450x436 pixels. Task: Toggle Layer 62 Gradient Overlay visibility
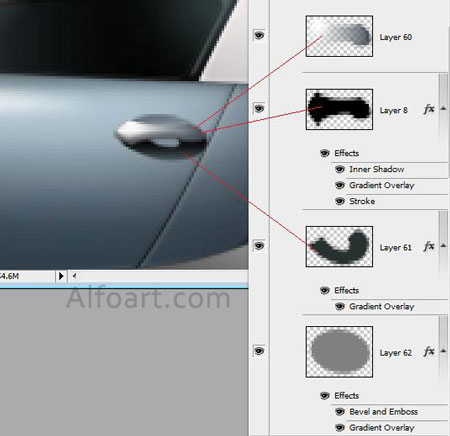340,428
